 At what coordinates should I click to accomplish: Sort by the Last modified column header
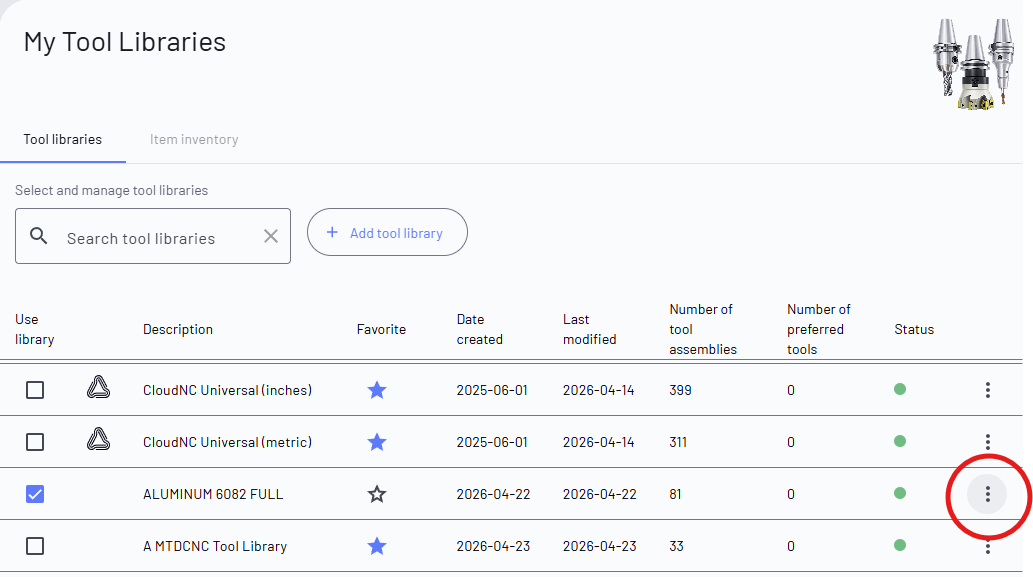590,329
